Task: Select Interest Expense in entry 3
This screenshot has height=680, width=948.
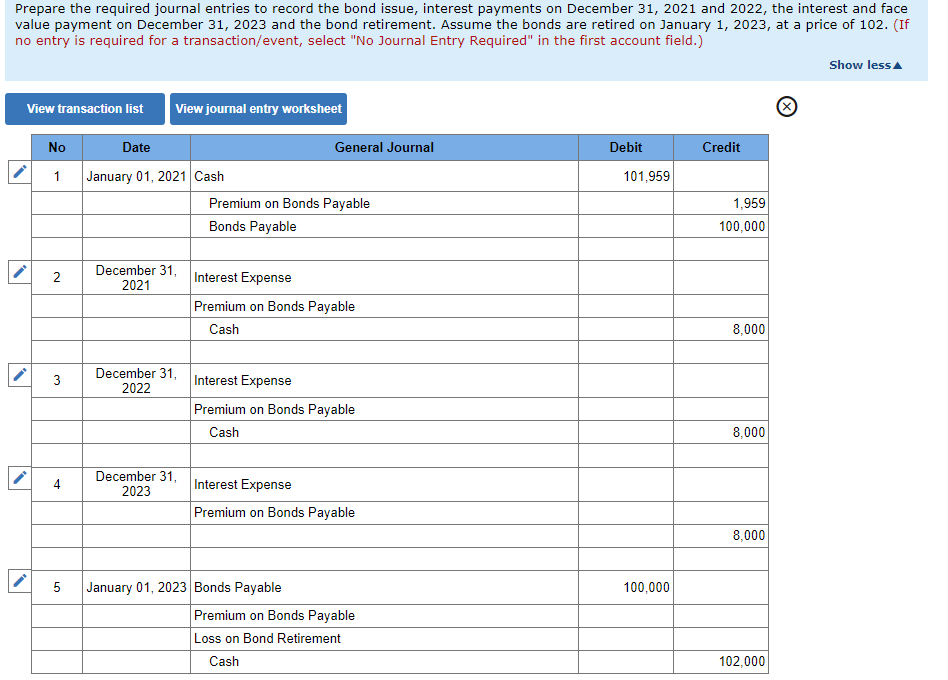Action: (384, 381)
